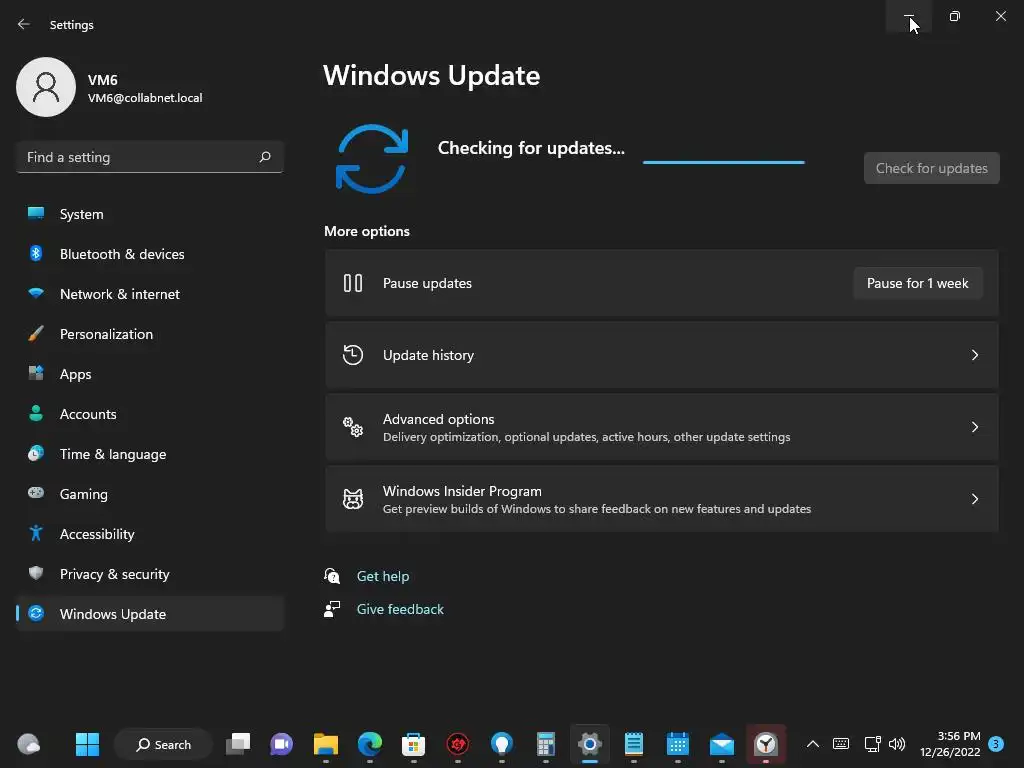Viewport: 1024px width, 768px height.
Task: Open Microsoft Store from taskbar
Action: pos(413,744)
